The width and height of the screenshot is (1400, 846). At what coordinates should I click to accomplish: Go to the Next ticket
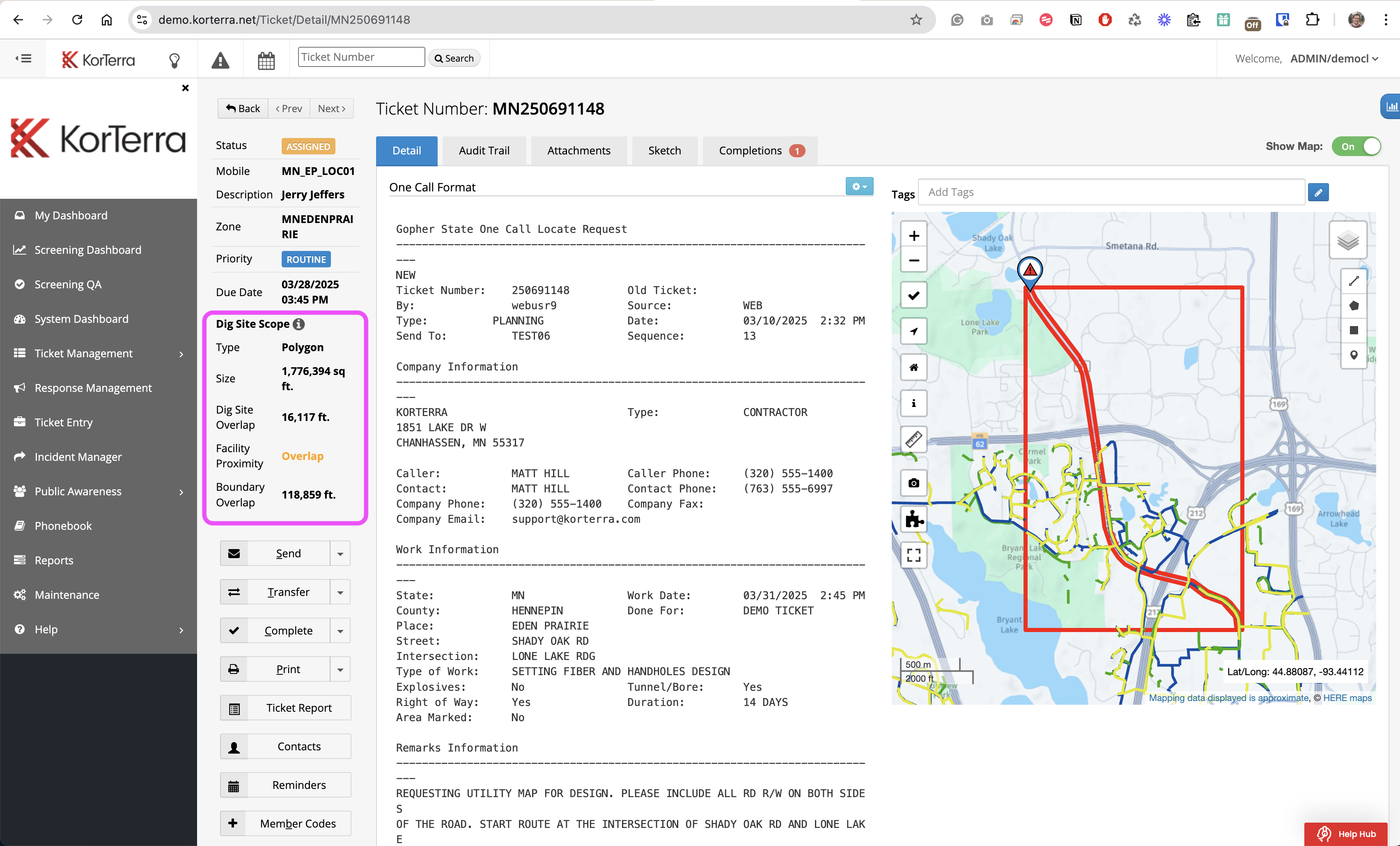[332, 108]
